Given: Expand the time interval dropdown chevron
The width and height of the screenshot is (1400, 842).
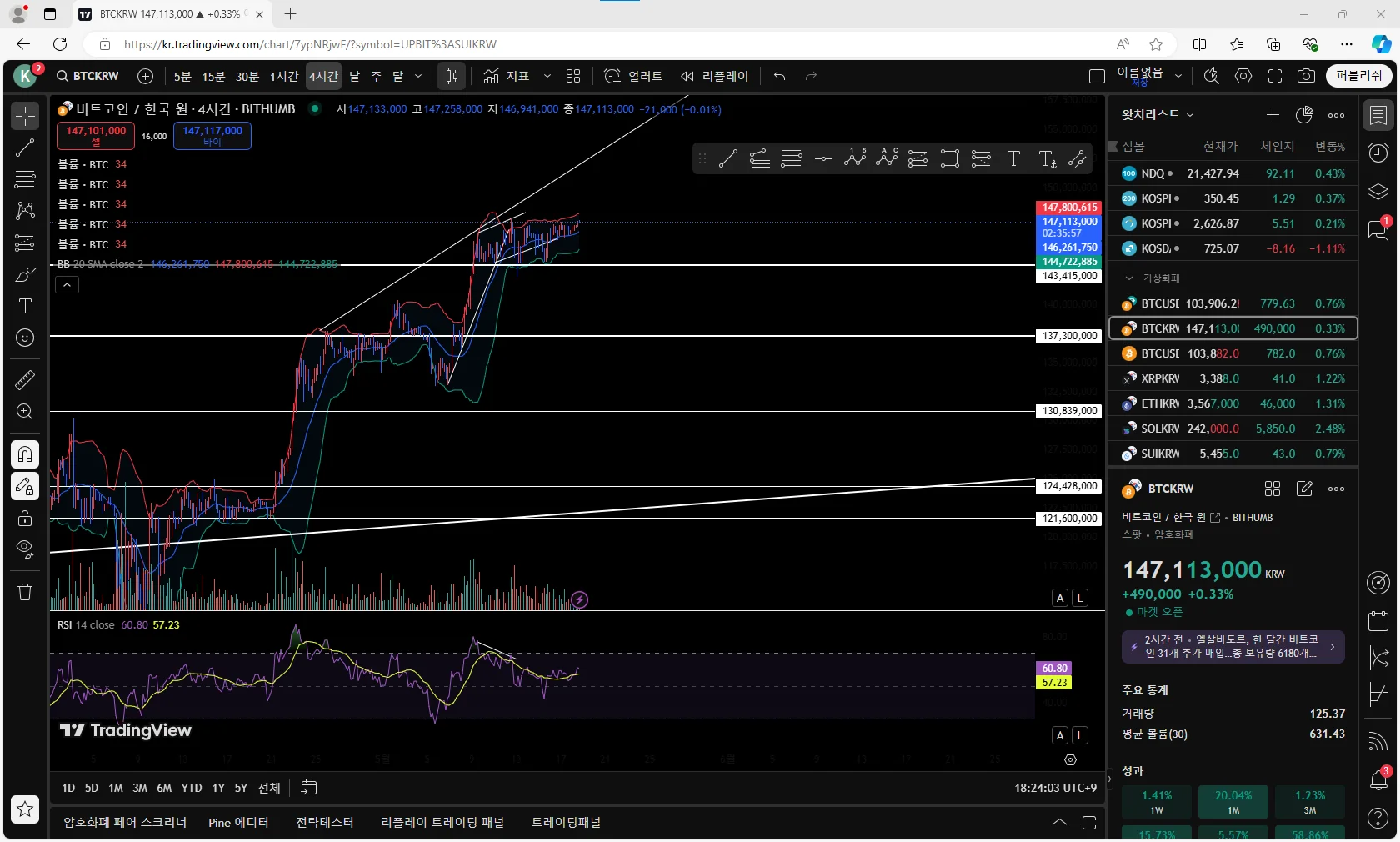Looking at the screenshot, I should coord(418,76).
